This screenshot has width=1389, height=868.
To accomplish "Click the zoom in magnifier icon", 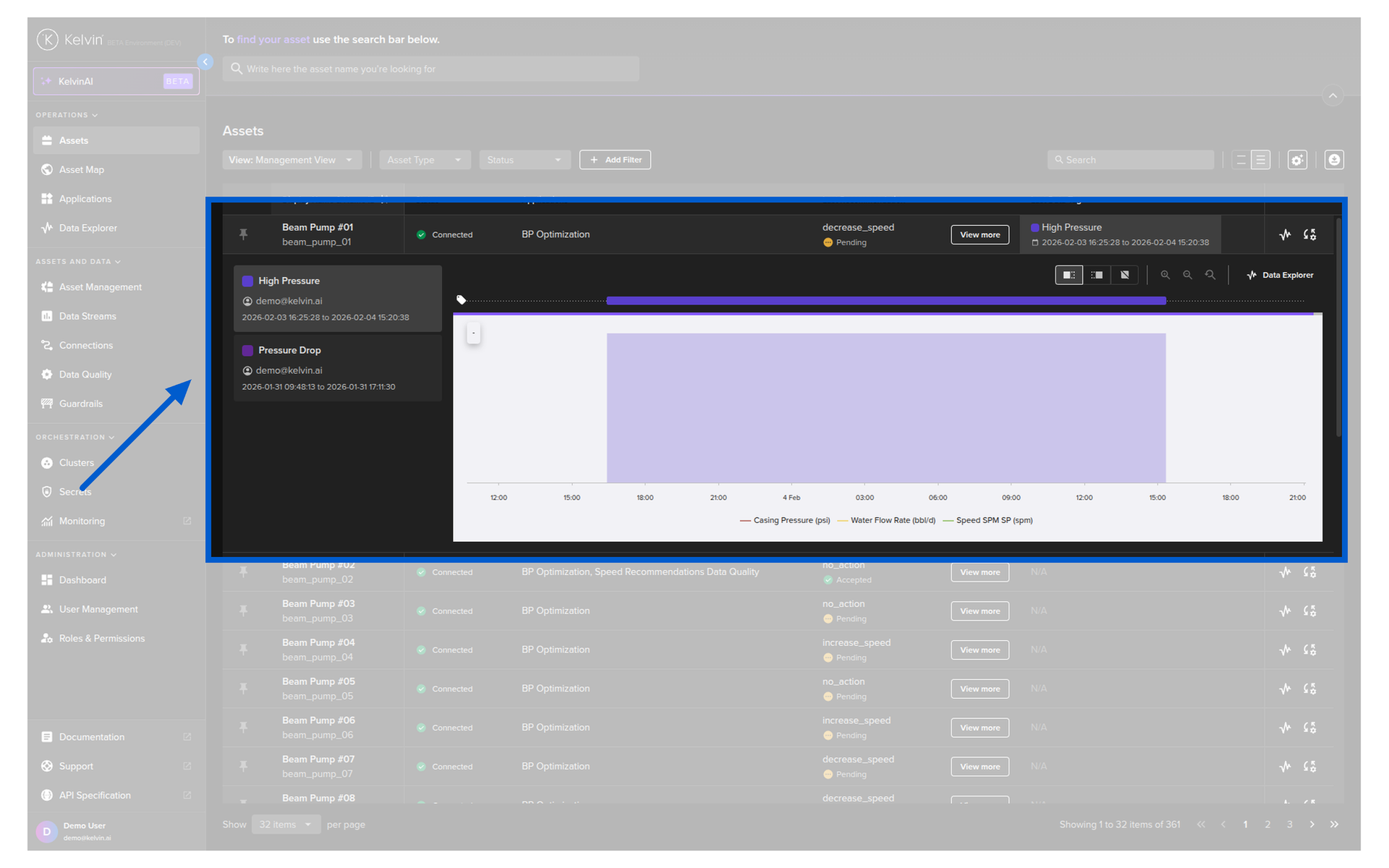I will click(x=1165, y=275).
